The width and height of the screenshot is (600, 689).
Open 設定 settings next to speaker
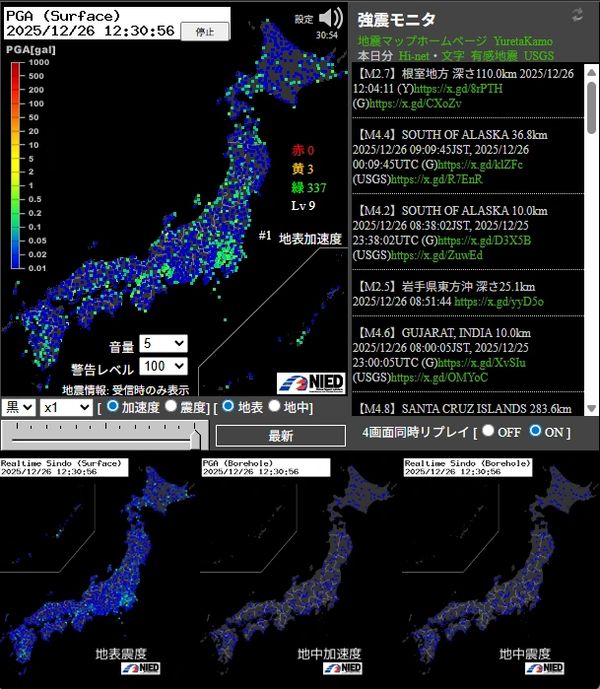tap(304, 19)
